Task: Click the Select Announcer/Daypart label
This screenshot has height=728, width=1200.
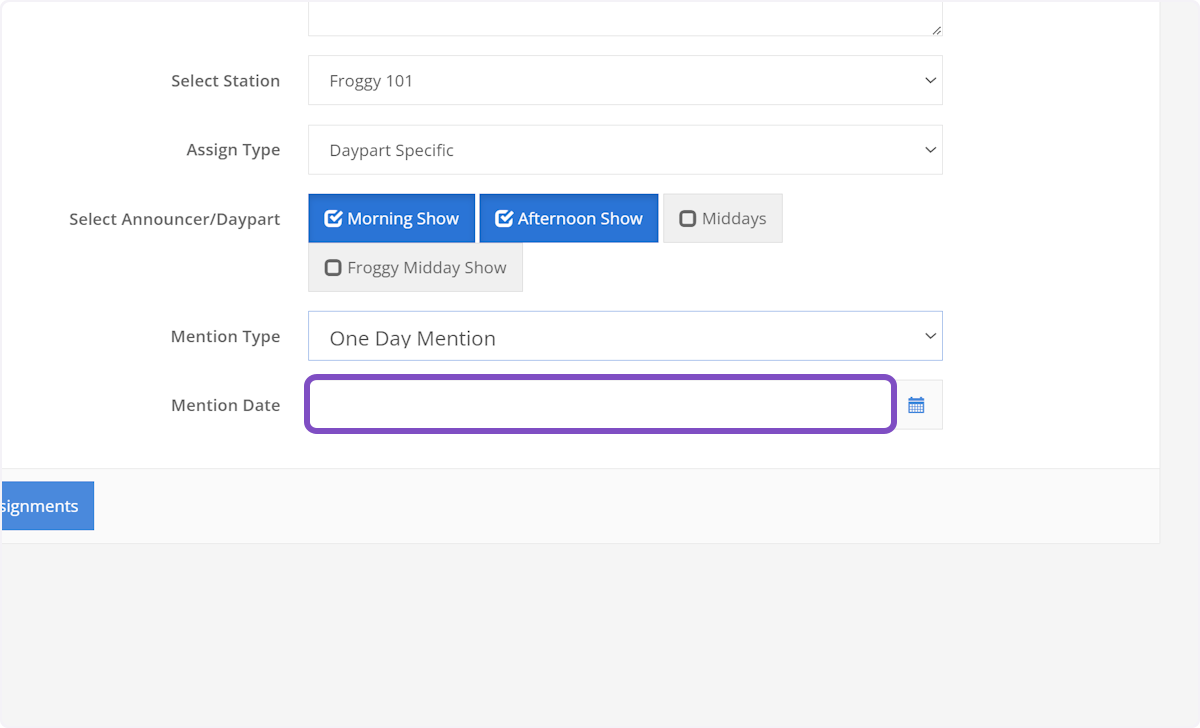Action: 174,219
